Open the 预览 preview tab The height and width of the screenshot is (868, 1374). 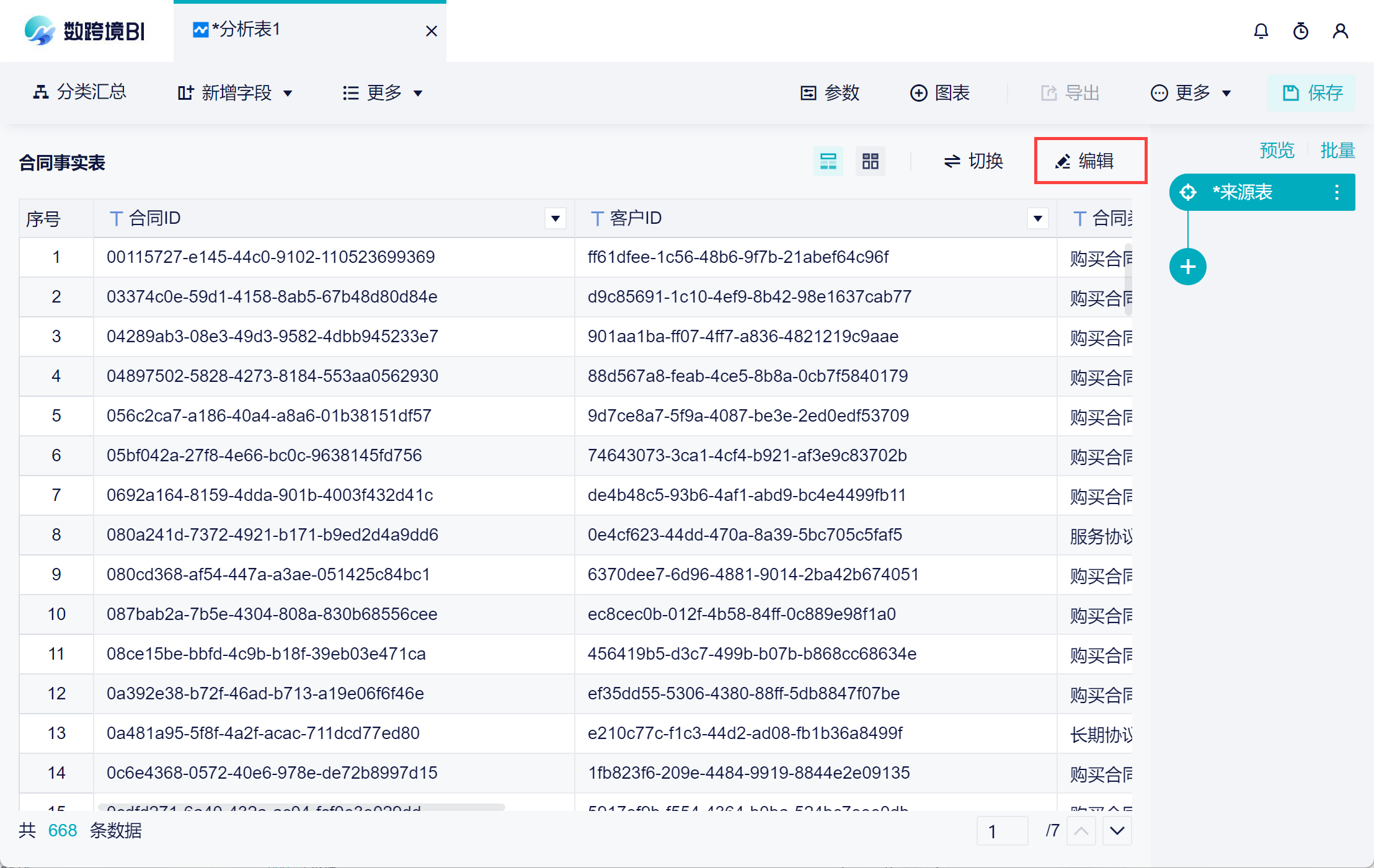pos(1277,150)
